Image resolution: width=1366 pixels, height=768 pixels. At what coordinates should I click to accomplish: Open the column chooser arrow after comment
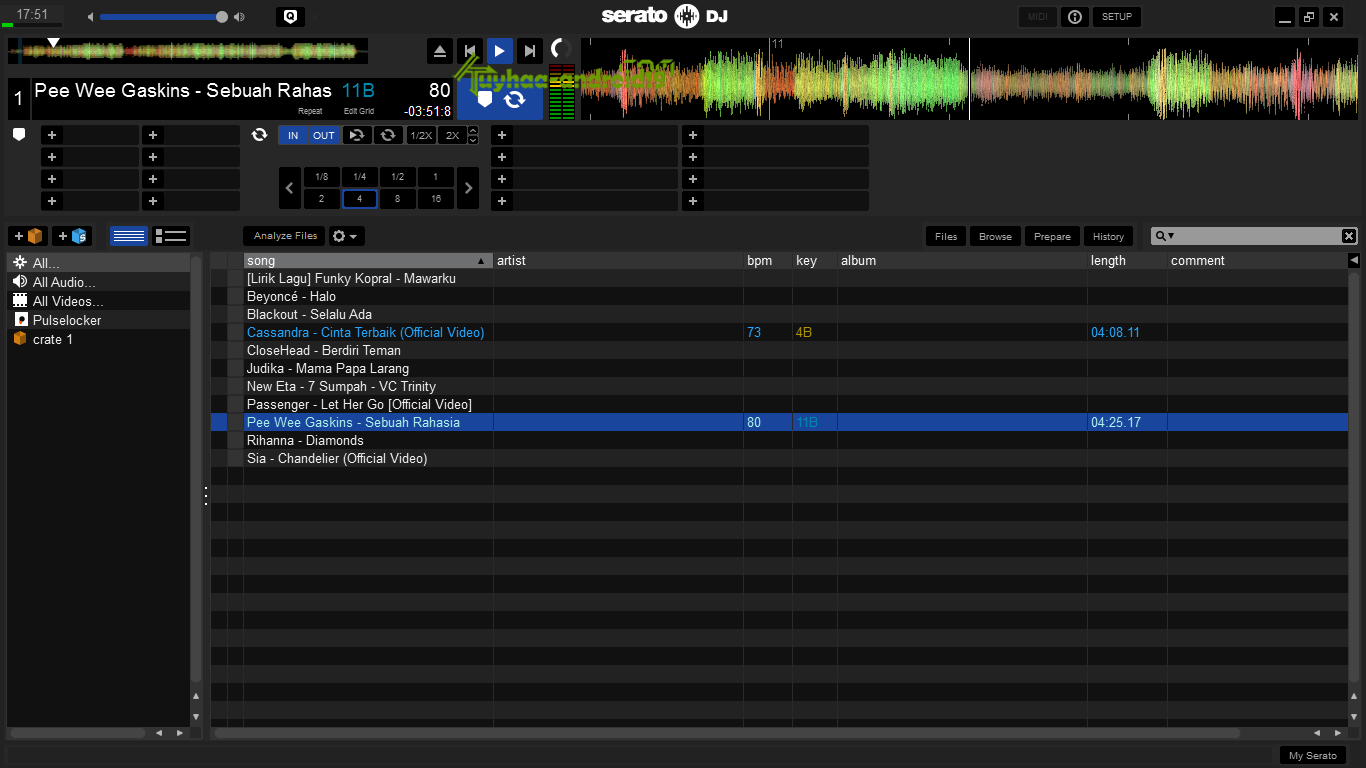tap(1354, 260)
